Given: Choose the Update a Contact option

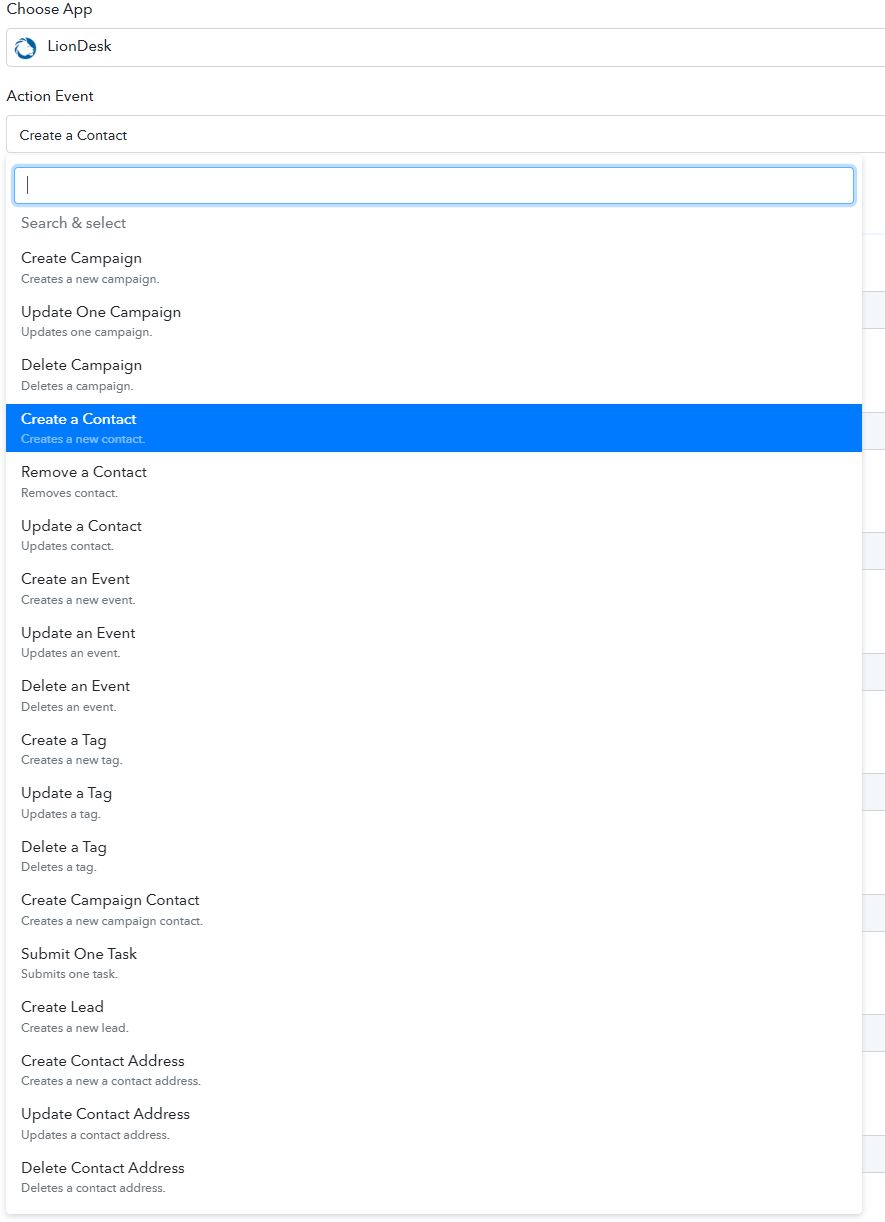Looking at the screenshot, I should coord(434,535).
